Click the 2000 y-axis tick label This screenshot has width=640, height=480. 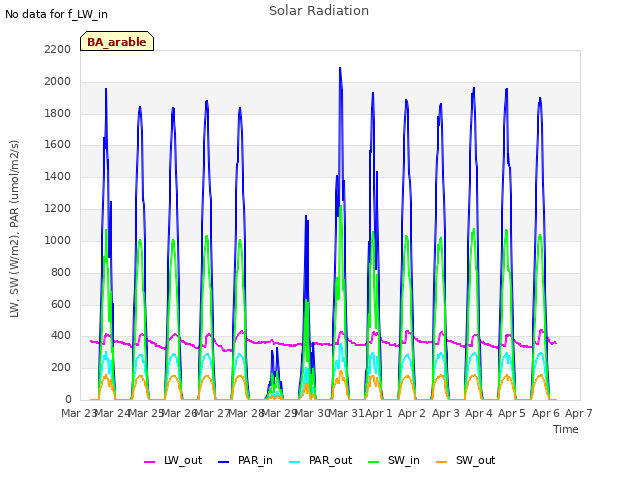[x=58, y=81]
